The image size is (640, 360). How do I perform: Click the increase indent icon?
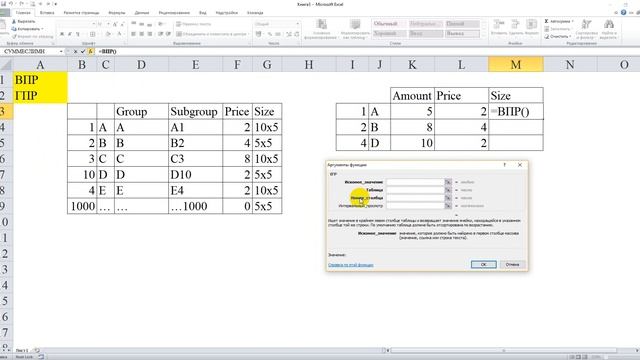[168, 34]
